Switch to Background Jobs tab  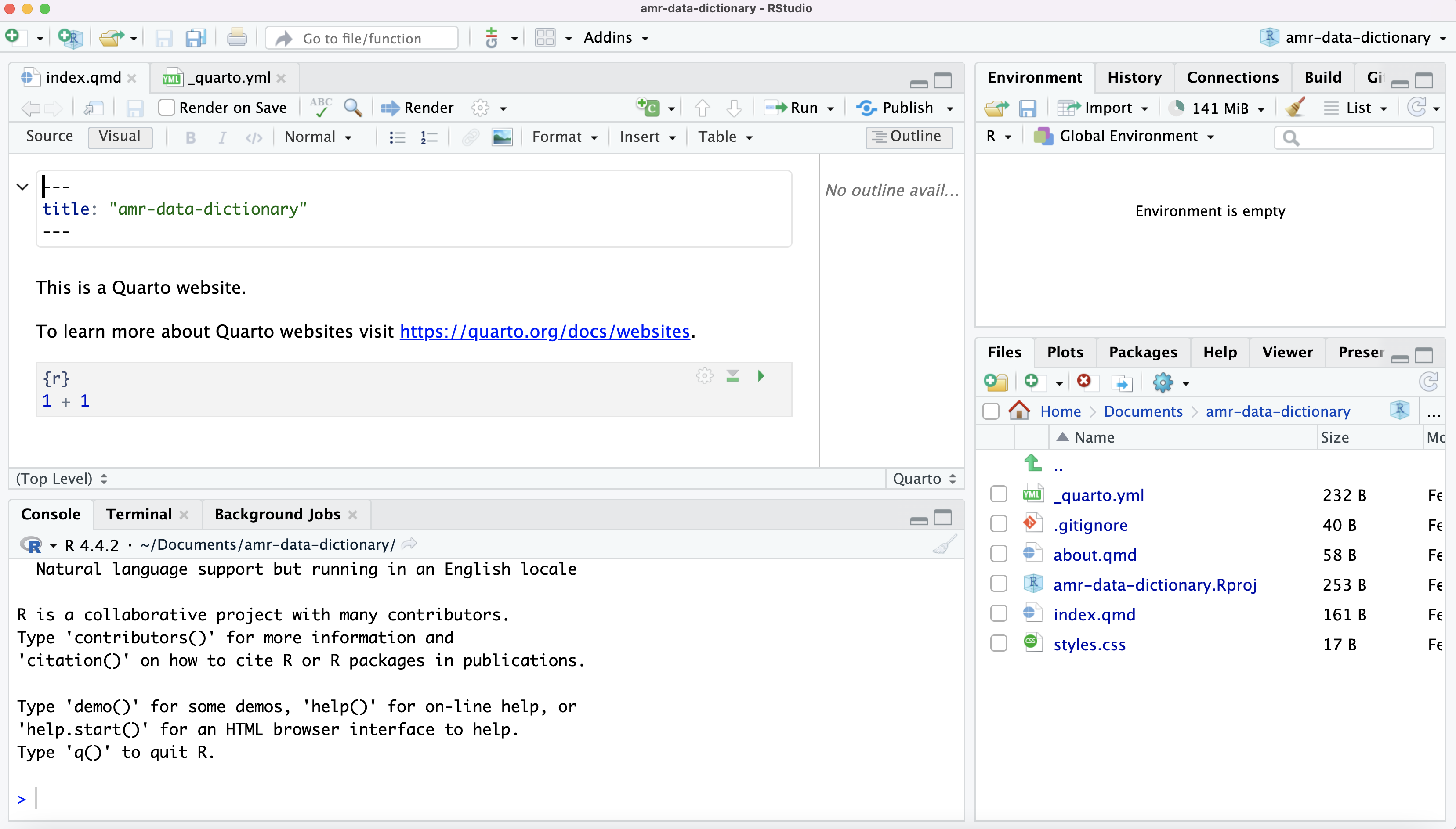[277, 515]
